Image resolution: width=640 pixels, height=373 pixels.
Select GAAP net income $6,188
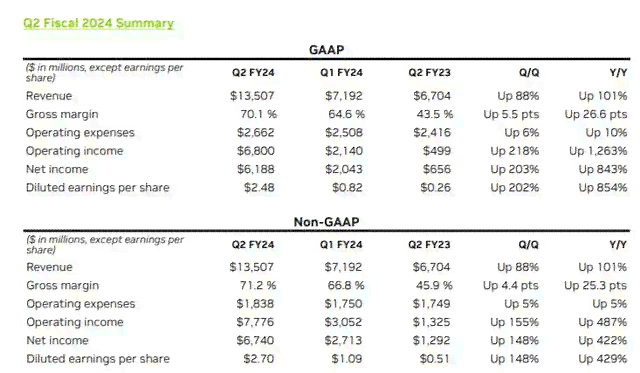256,169
